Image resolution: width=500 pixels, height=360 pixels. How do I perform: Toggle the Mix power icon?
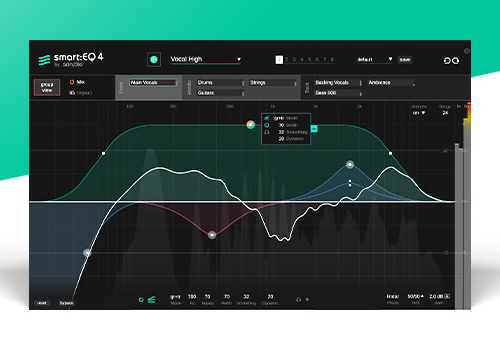[x=72, y=82]
